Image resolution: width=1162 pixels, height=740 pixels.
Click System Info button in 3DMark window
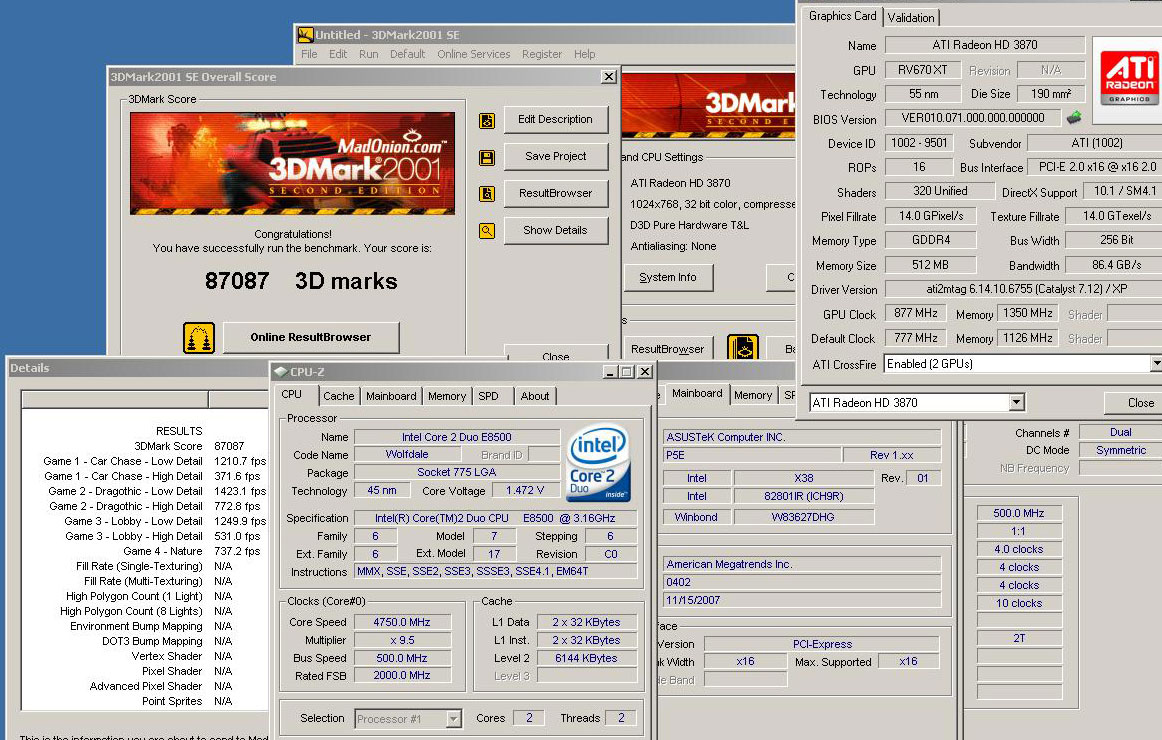pos(668,277)
